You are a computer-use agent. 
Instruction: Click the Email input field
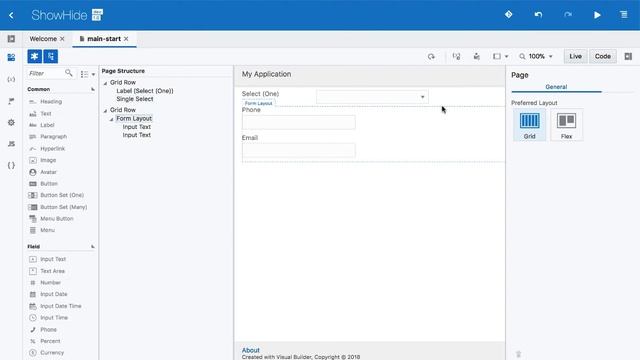click(299, 150)
